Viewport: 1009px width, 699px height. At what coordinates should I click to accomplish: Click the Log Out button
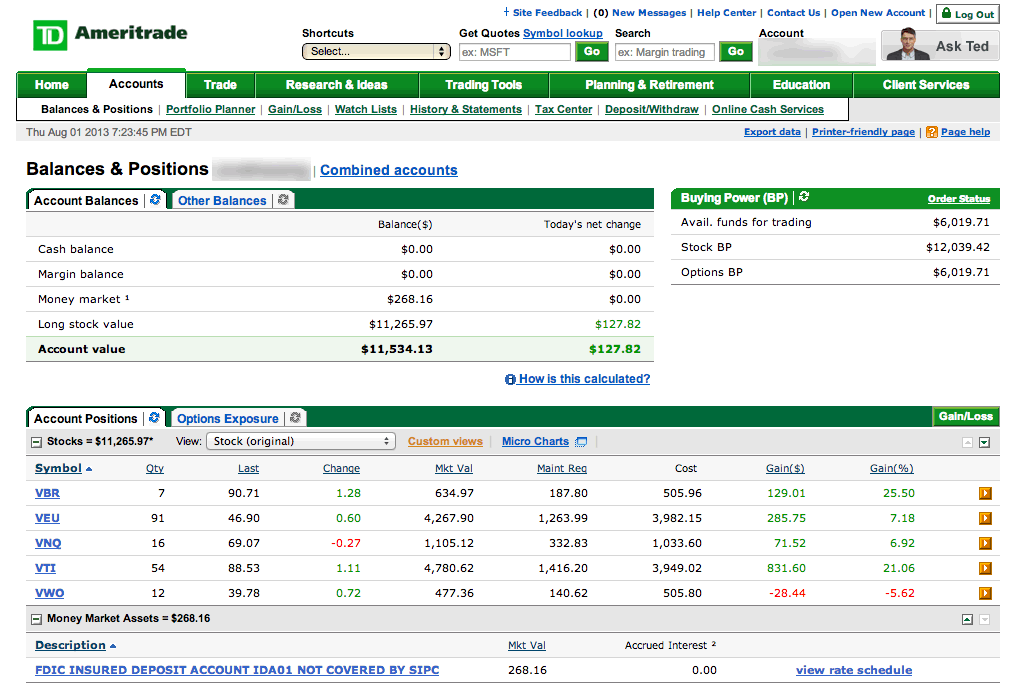click(967, 14)
